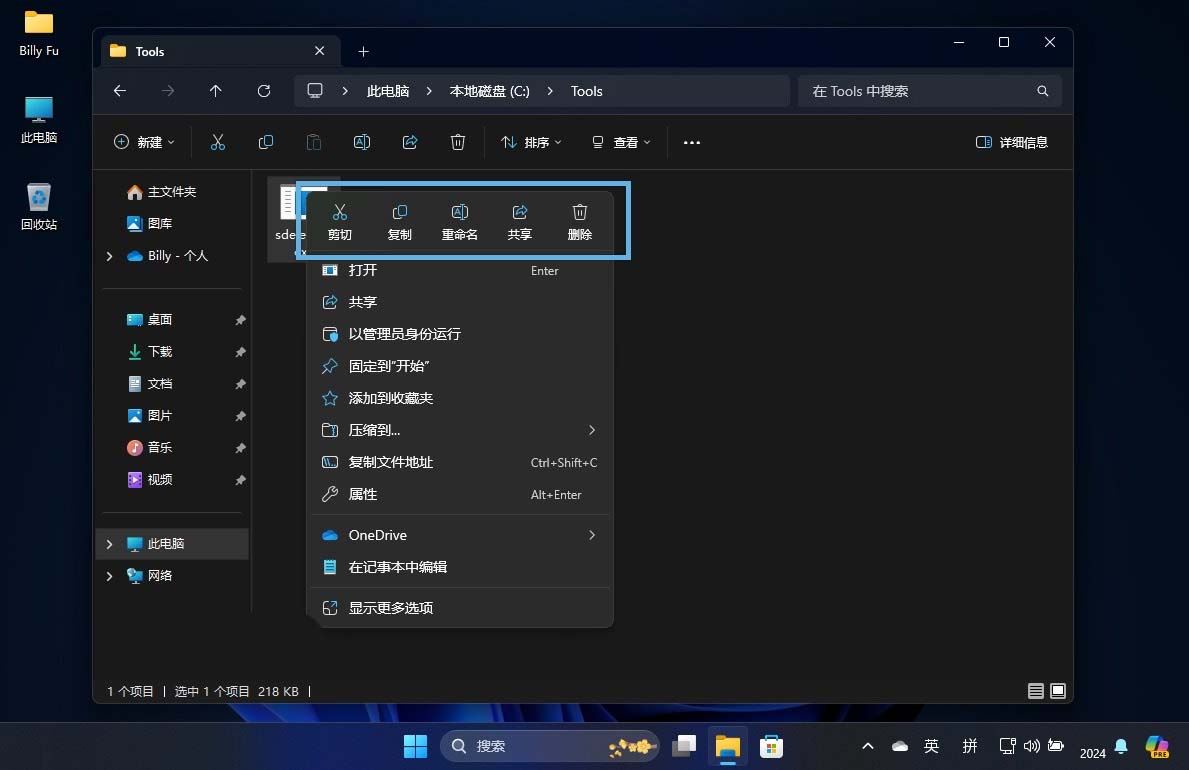Choose 以管理员身份运行 Run as administrator

tap(462, 334)
